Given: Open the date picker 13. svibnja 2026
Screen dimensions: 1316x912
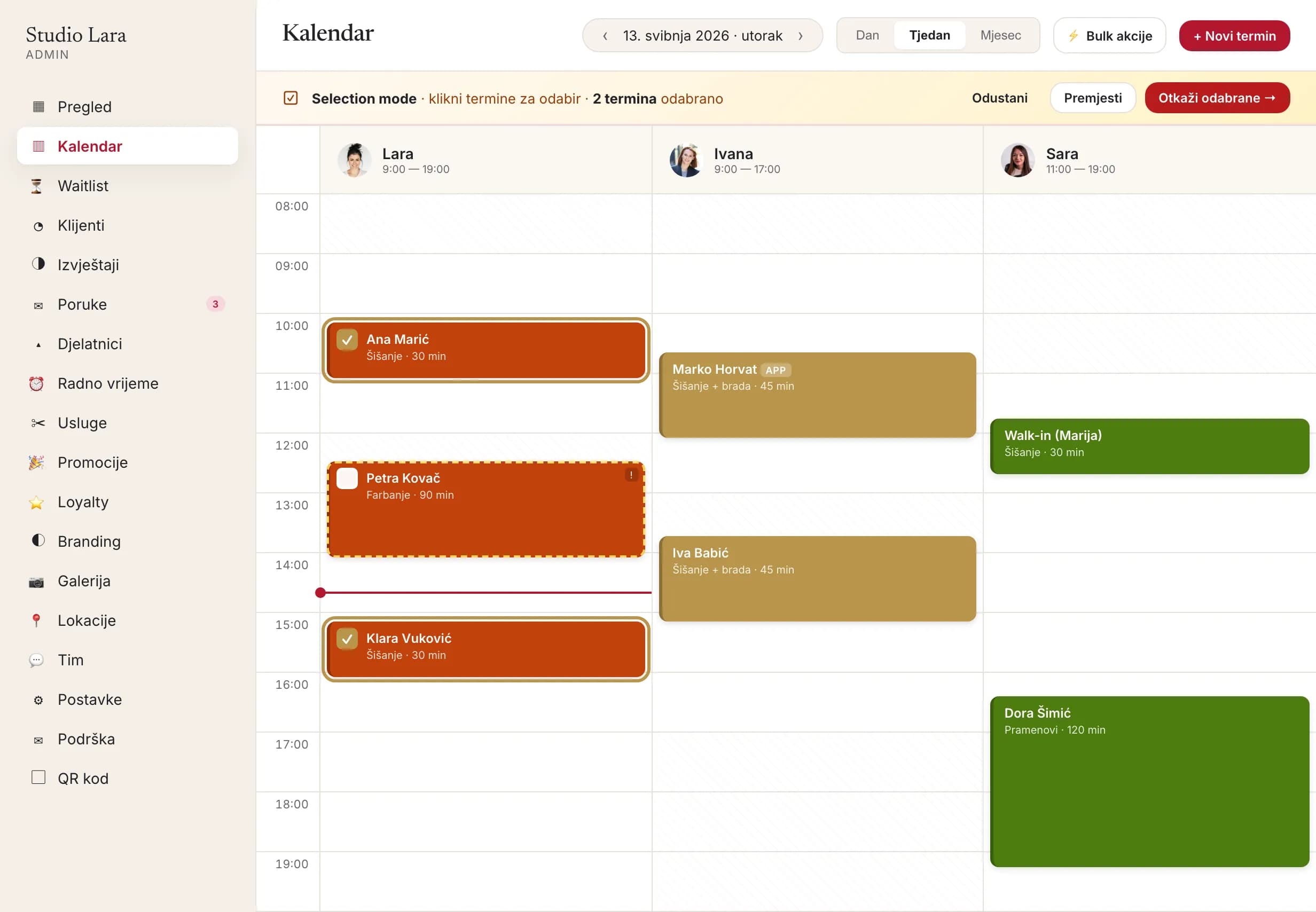Looking at the screenshot, I should coord(702,36).
